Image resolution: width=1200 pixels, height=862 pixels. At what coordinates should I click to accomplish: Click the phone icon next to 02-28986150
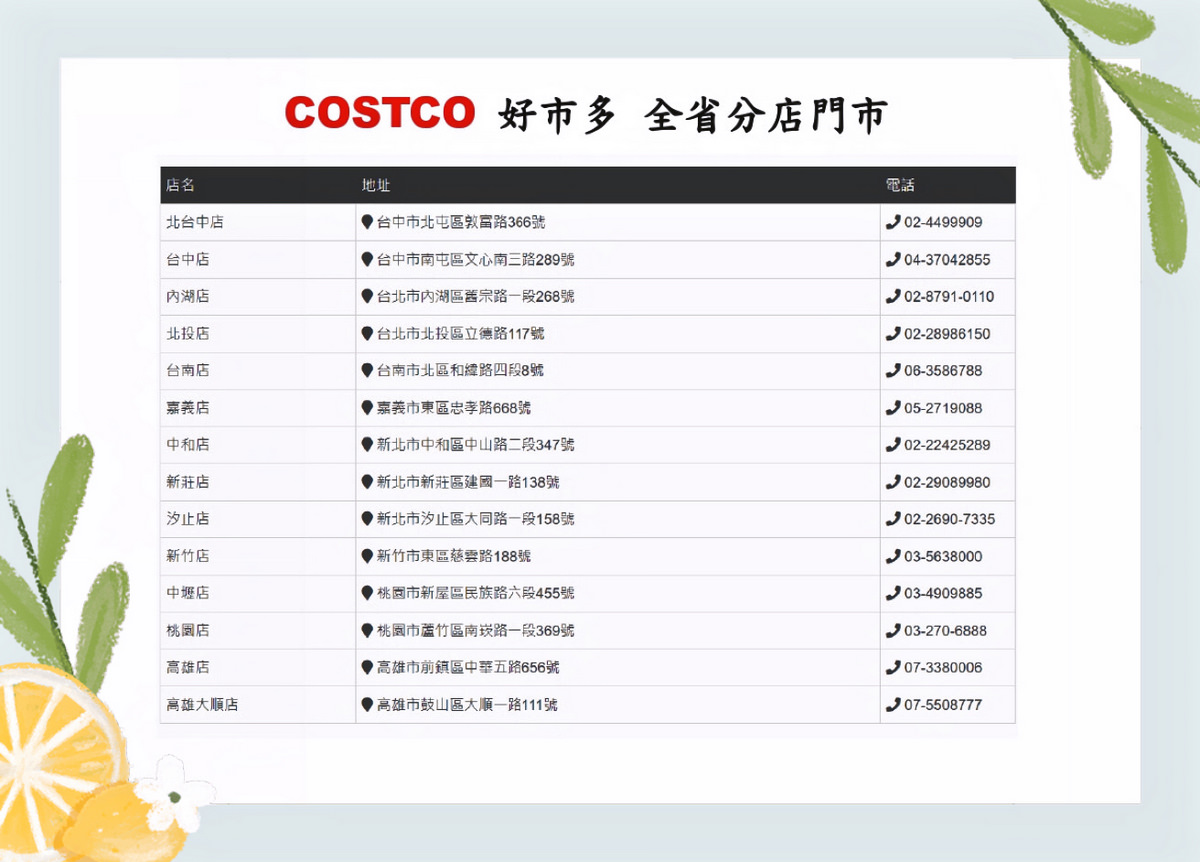(x=893, y=333)
